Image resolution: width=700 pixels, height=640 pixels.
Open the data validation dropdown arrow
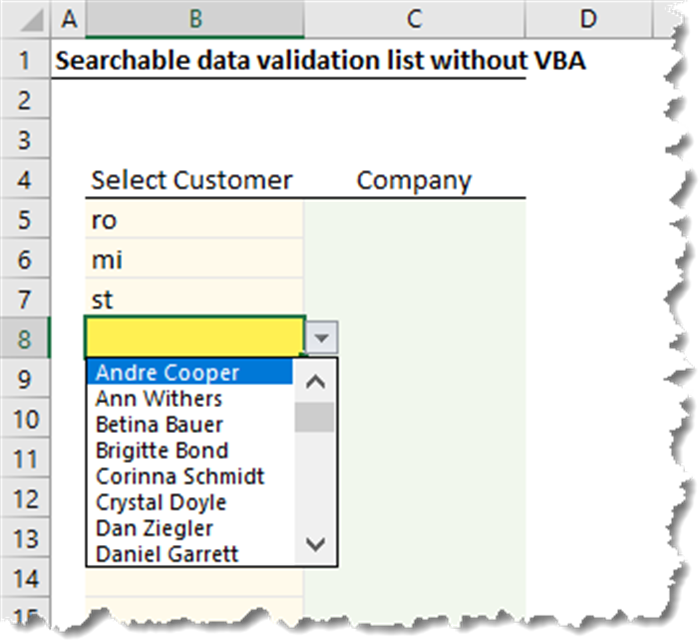[x=320, y=339]
